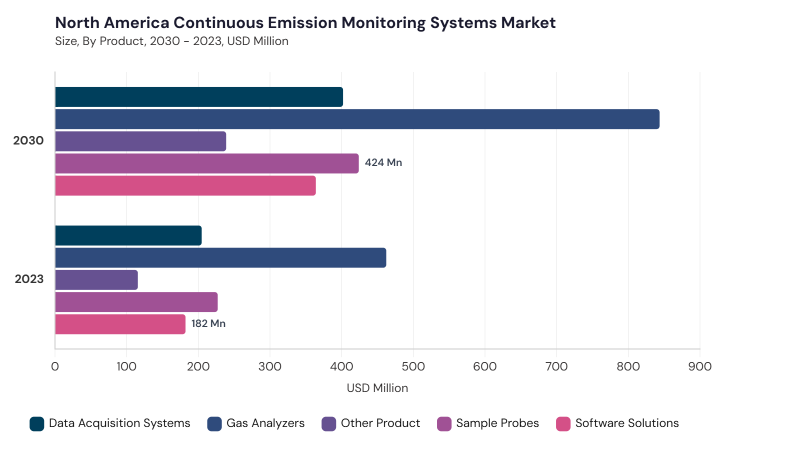The width and height of the screenshot is (800, 450).
Task: Click the 200 x-axis tick label
Action: pyautogui.click(x=198, y=366)
